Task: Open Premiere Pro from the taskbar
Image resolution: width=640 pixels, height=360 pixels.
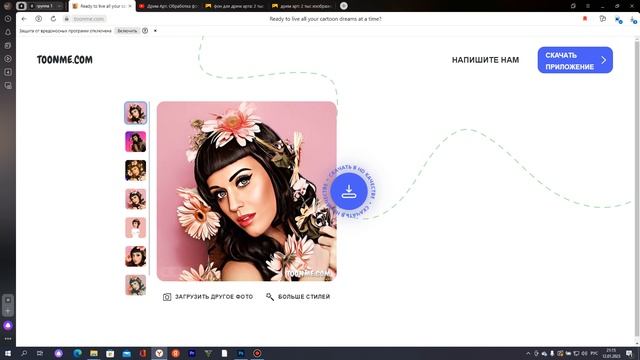Action: pos(192,353)
